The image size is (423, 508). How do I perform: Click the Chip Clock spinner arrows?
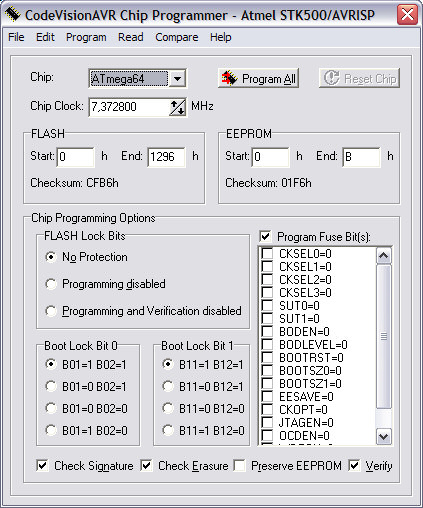click(x=177, y=107)
